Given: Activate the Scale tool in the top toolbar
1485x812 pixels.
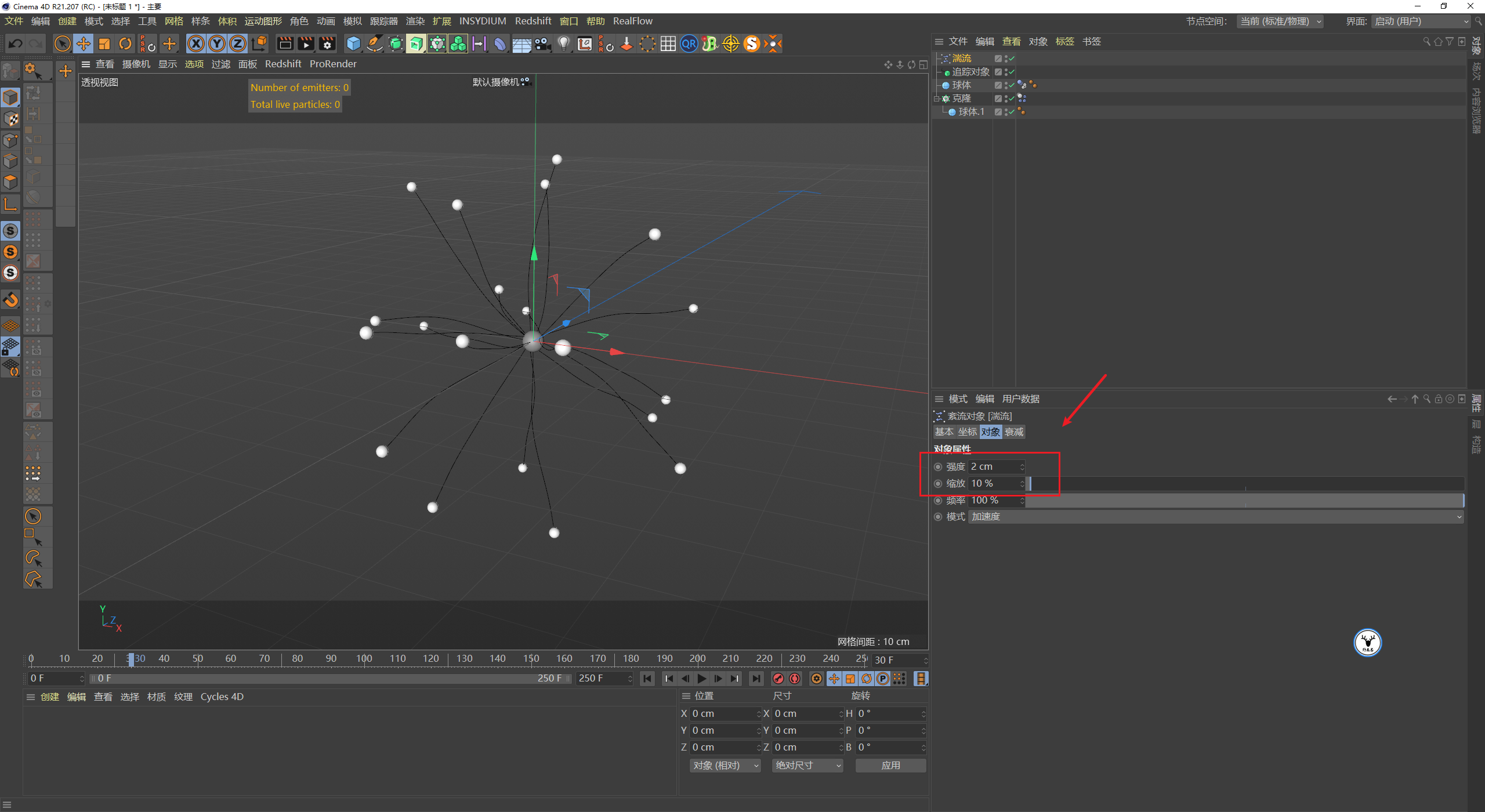Looking at the screenshot, I should [104, 43].
